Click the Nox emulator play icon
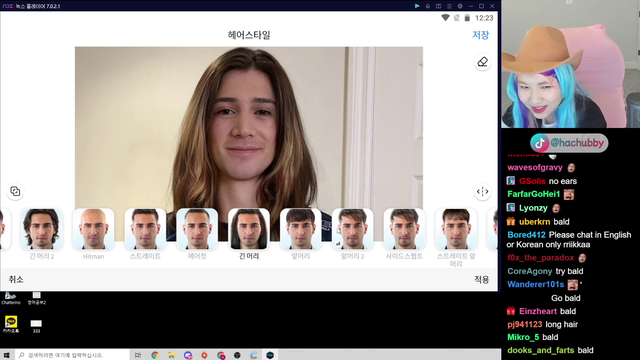 [x=417, y=6]
